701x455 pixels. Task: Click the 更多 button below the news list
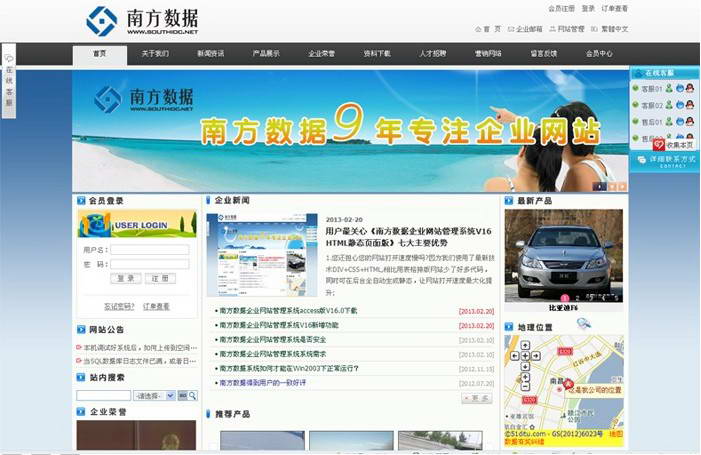477,398
